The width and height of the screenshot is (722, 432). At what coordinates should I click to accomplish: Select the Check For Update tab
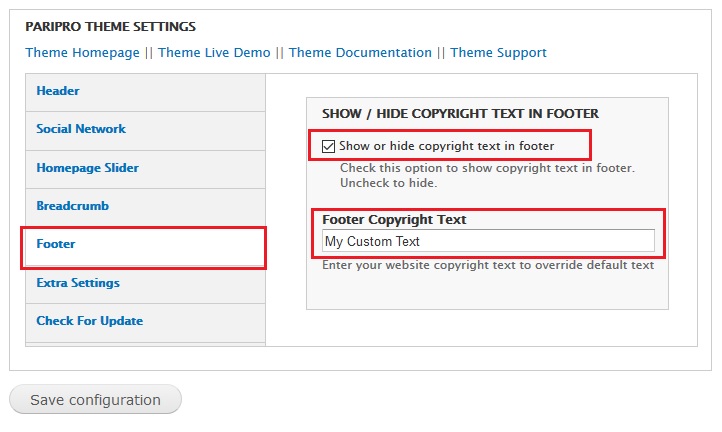point(89,321)
